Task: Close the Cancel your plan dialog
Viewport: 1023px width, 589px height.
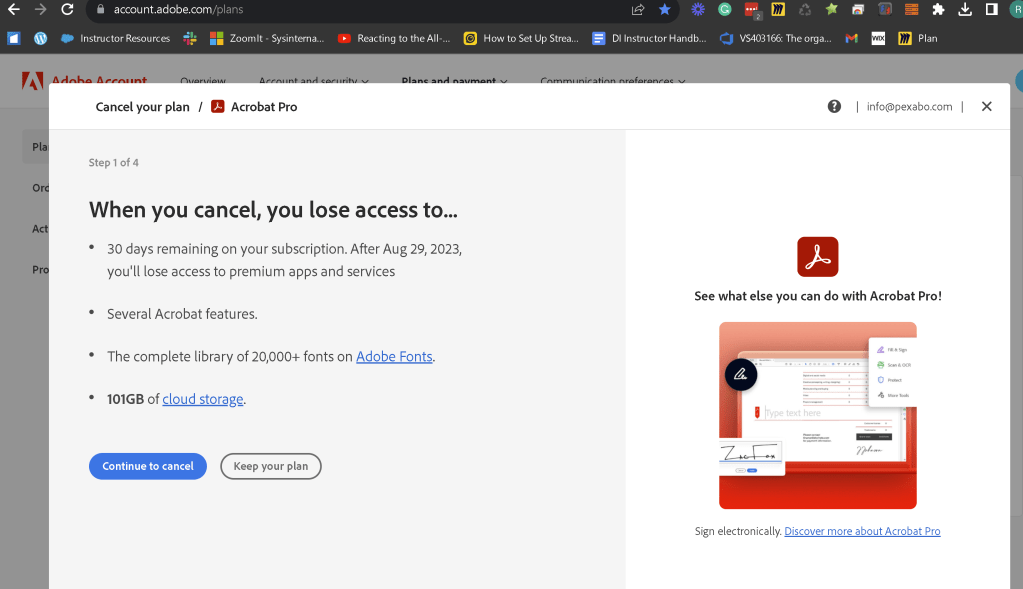Action: (986, 106)
